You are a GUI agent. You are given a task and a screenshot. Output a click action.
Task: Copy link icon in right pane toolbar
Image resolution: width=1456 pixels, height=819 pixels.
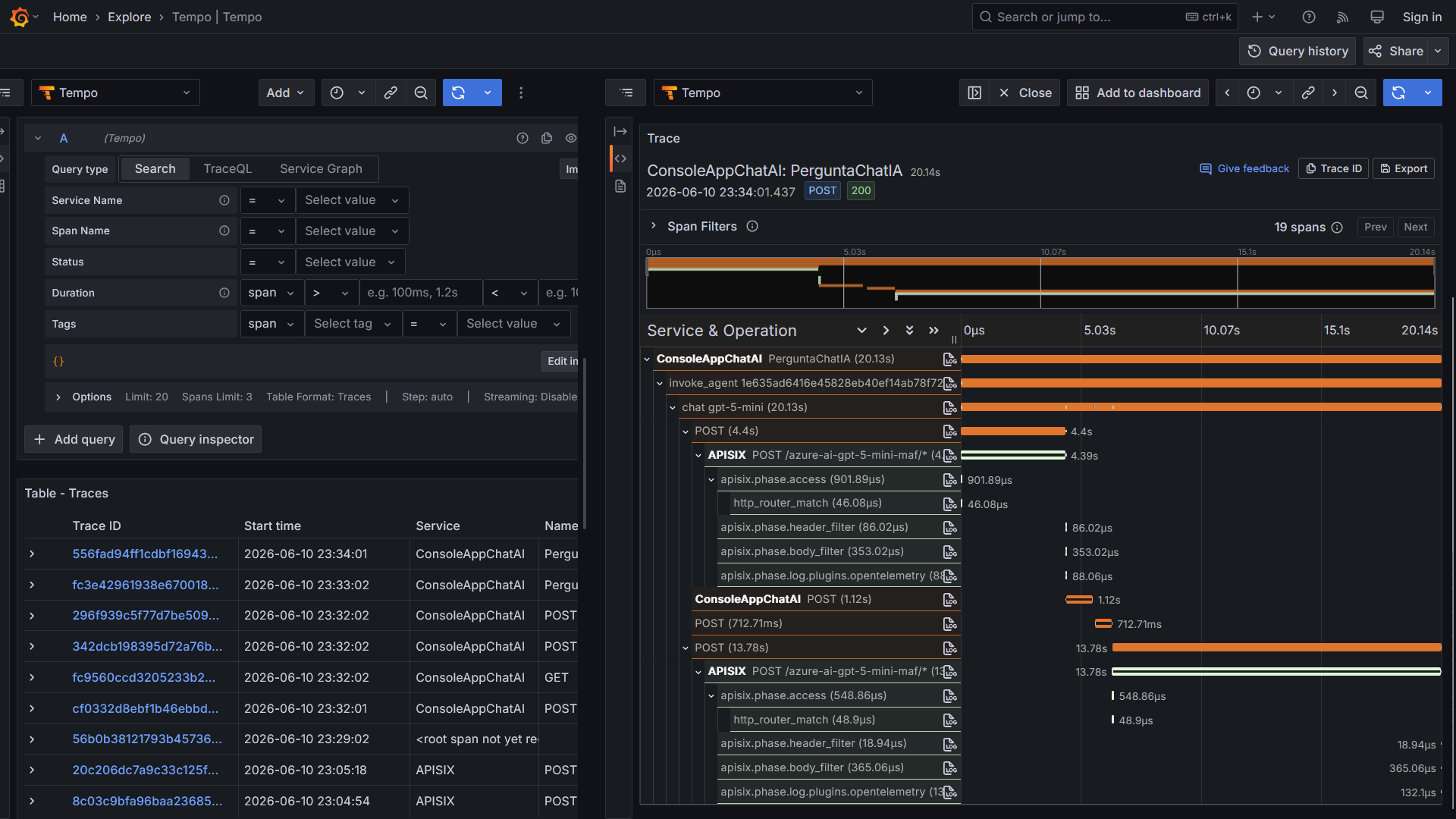(x=1308, y=93)
